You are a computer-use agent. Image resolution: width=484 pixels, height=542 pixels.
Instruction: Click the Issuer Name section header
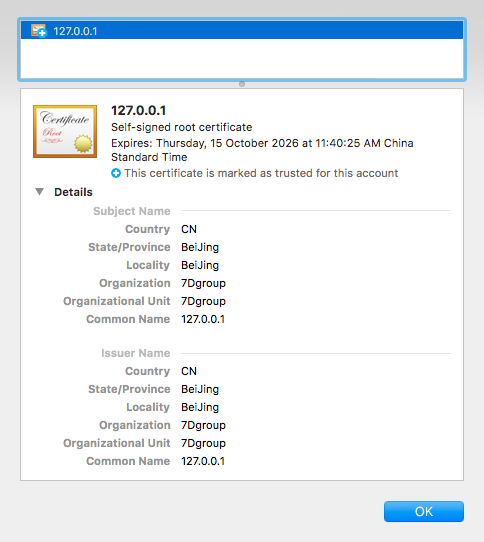point(136,353)
